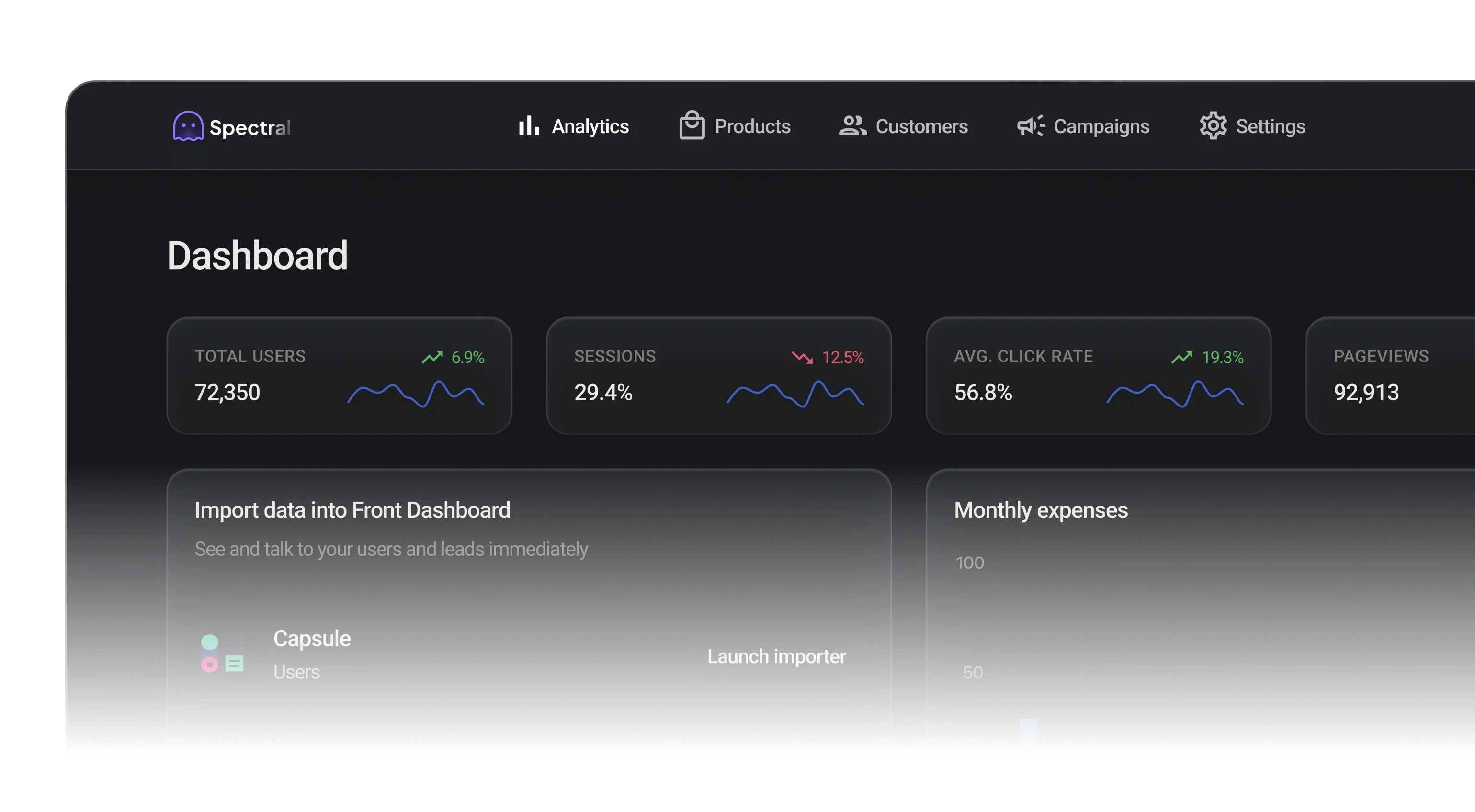The height and width of the screenshot is (812, 1475).
Task: Select the Total Users sparkline chart
Action: [416, 394]
